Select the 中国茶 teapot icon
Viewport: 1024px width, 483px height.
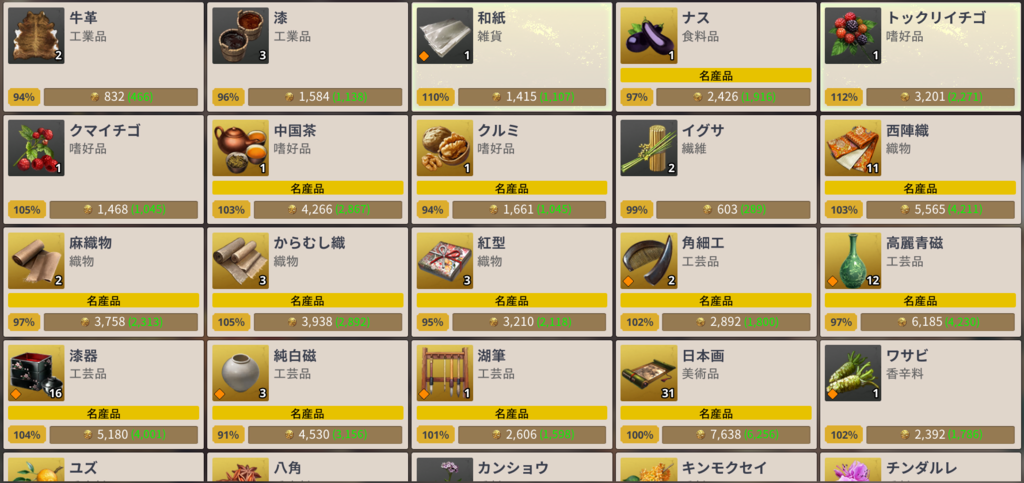[240, 148]
